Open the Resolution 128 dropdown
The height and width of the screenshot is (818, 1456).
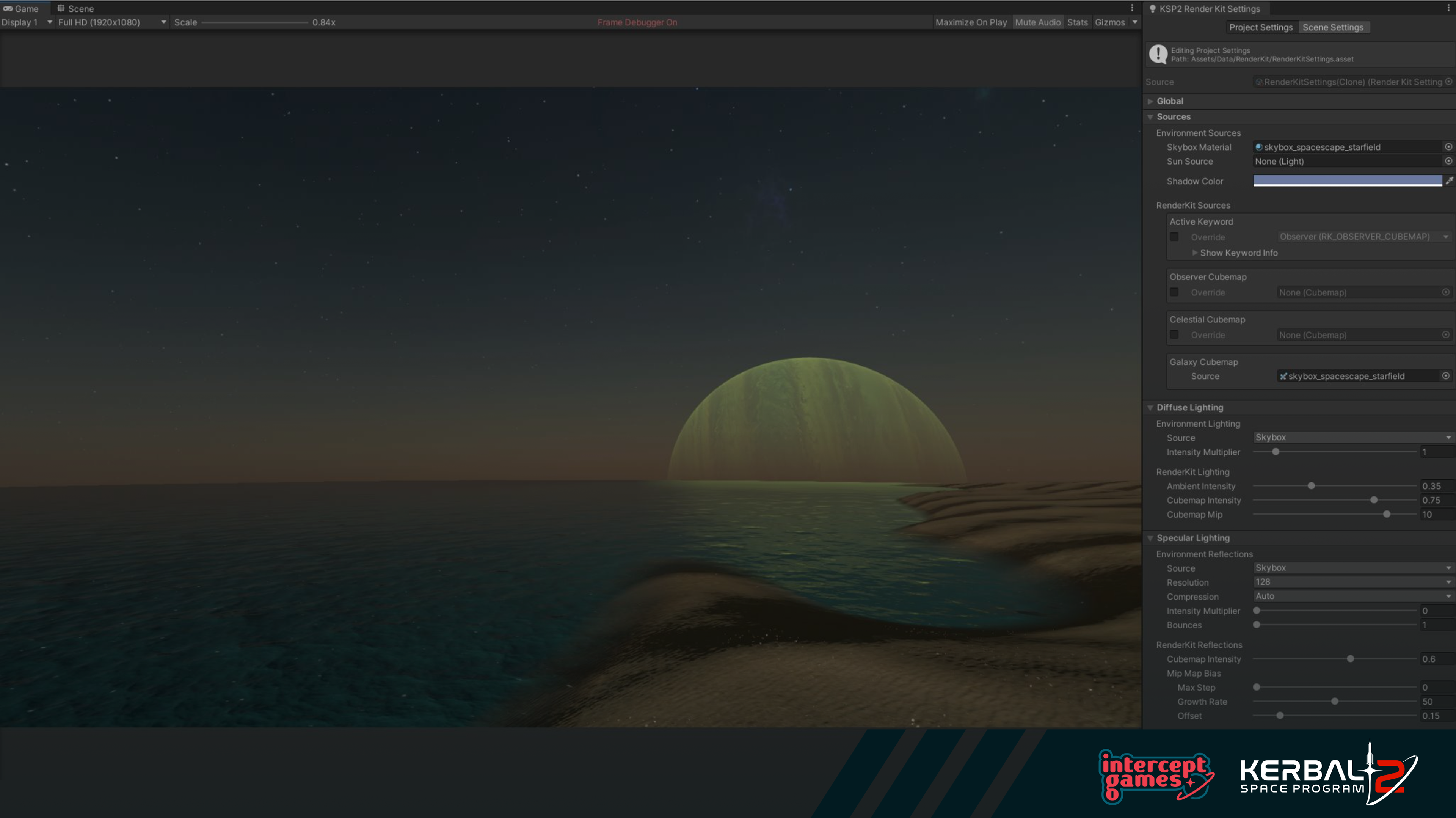click(1354, 582)
